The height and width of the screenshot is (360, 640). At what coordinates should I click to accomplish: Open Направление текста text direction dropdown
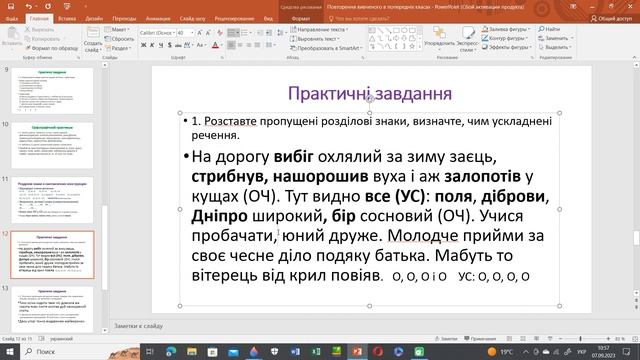click(319, 29)
